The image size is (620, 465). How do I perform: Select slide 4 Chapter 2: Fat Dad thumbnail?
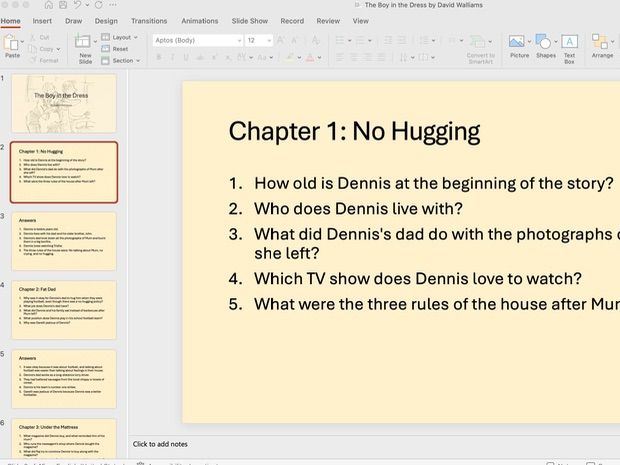tap(64, 310)
